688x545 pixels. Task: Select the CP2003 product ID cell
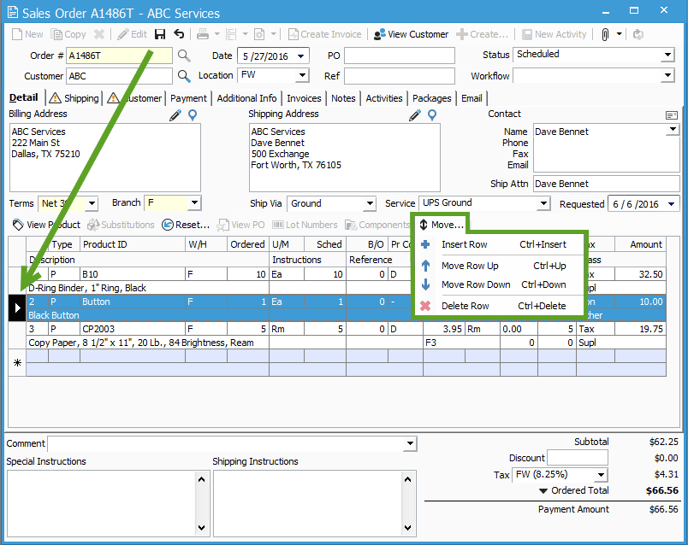click(133, 329)
